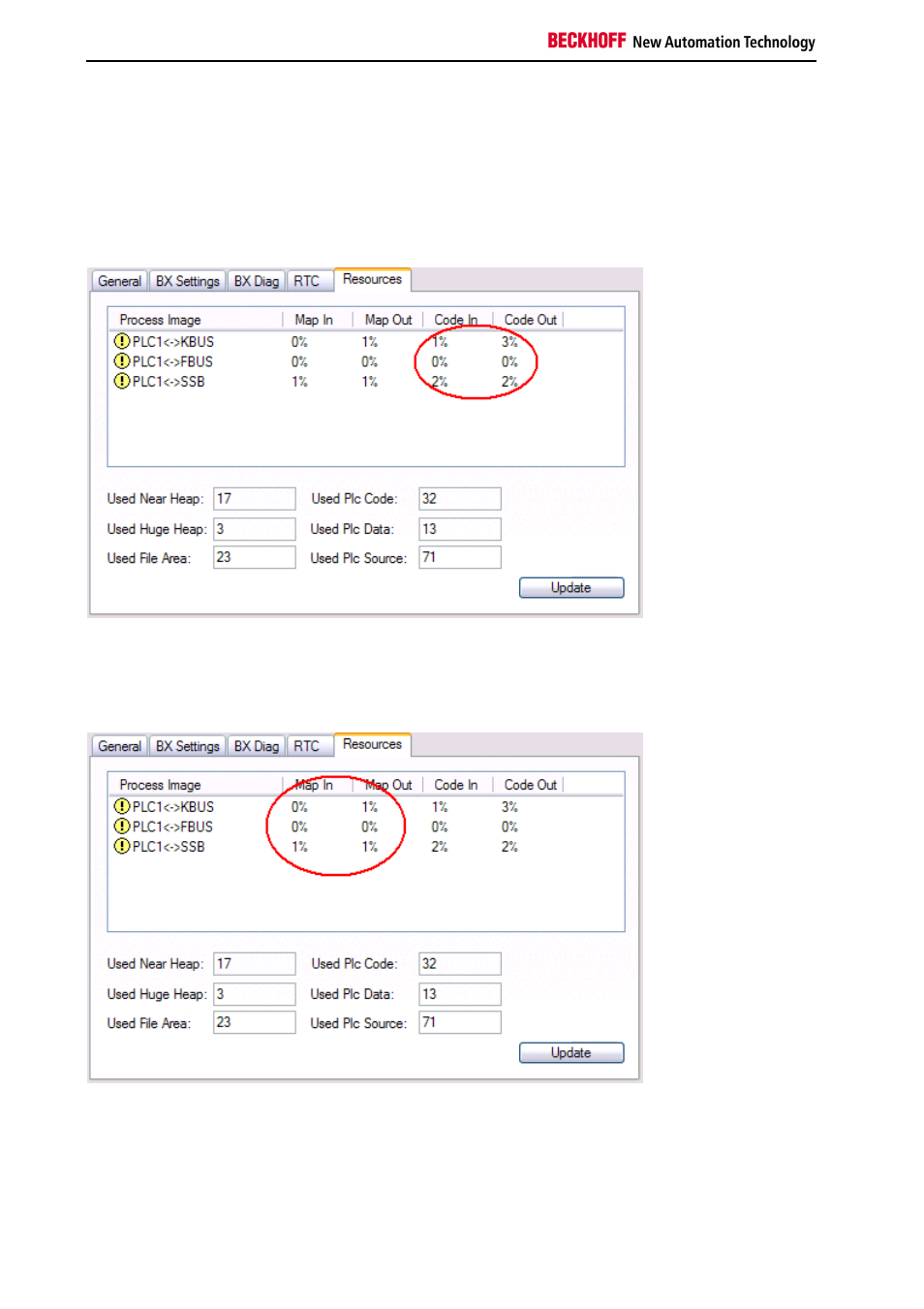The width and height of the screenshot is (924, 1309).
Task: Click the Used Huge Heap field in the lower dialog
Action: pyautogui.click(x=255, y=994)
